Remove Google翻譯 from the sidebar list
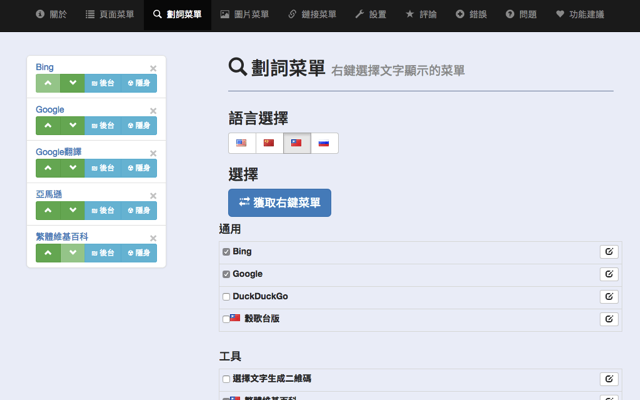The image size is (640, 400). click(153, 153)
